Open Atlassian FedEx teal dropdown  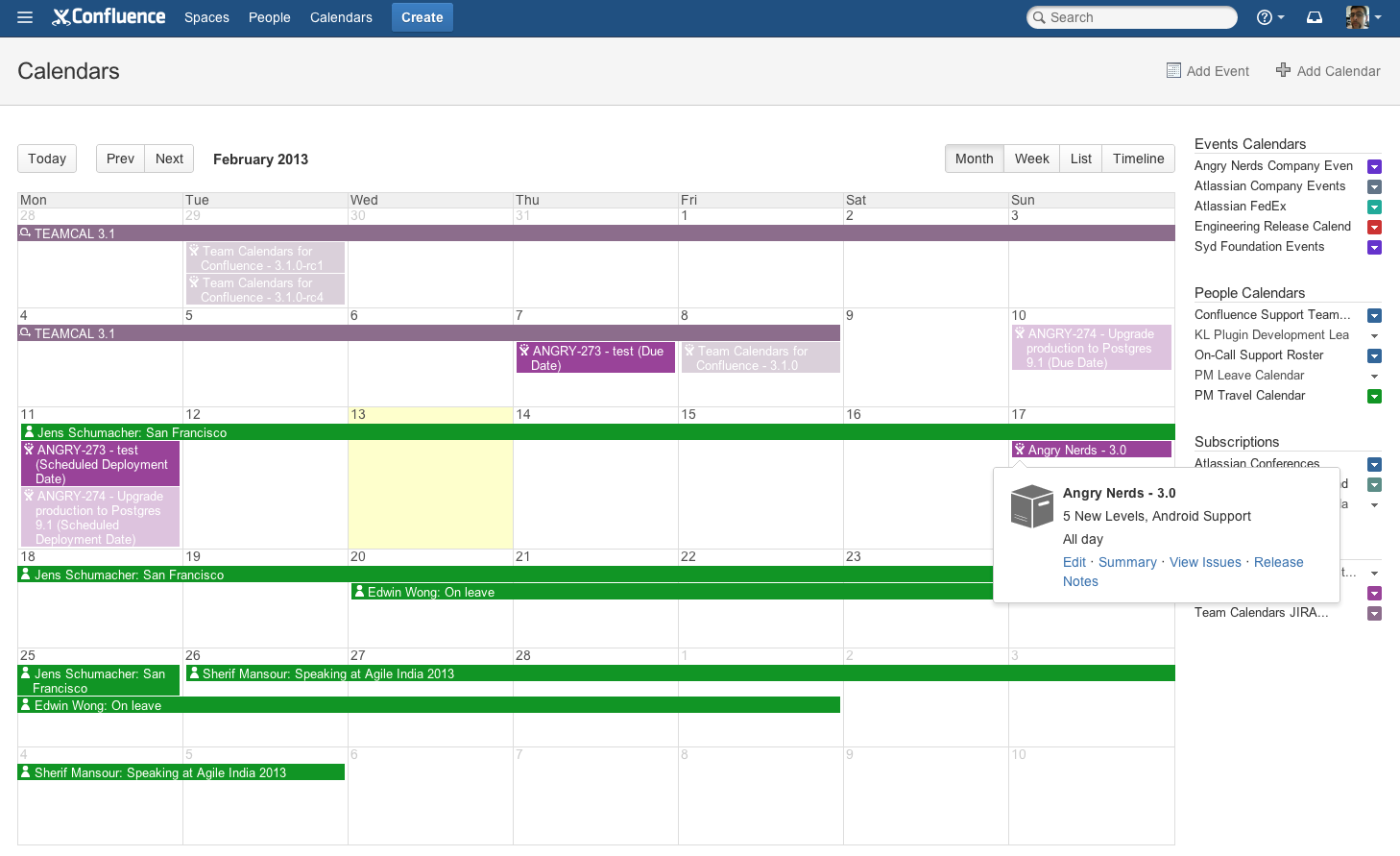pos(1374,207)
